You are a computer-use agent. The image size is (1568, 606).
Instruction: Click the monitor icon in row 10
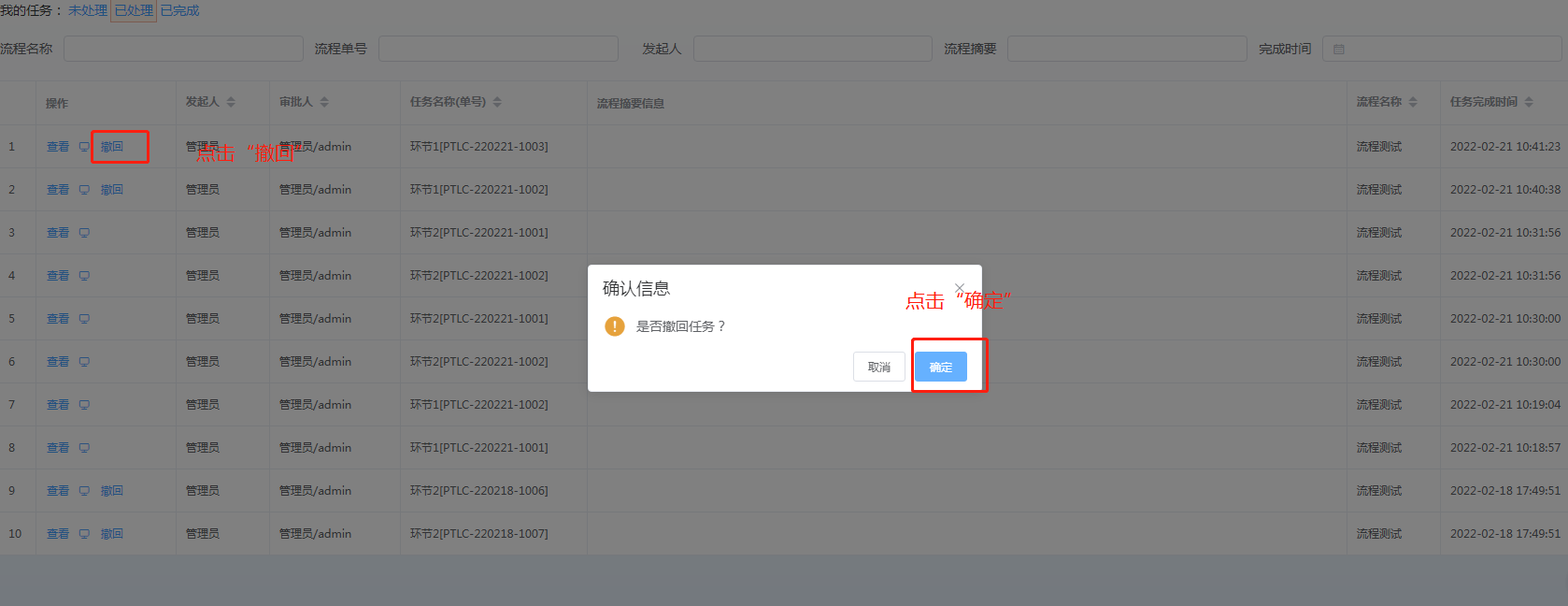pyautogui.click(x=84, y=534)
